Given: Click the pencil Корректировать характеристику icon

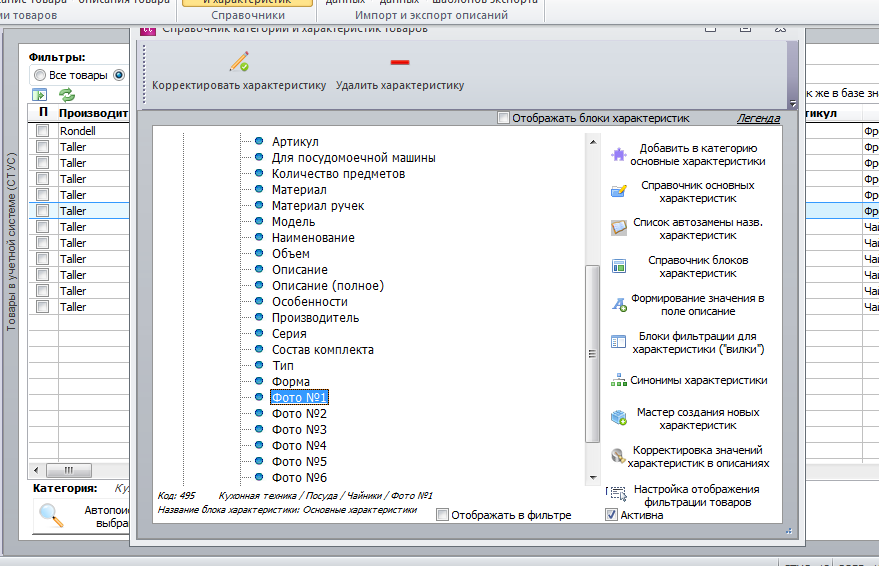Looking at the screenshot, I should pyautogui.click(x=239, y=62).
